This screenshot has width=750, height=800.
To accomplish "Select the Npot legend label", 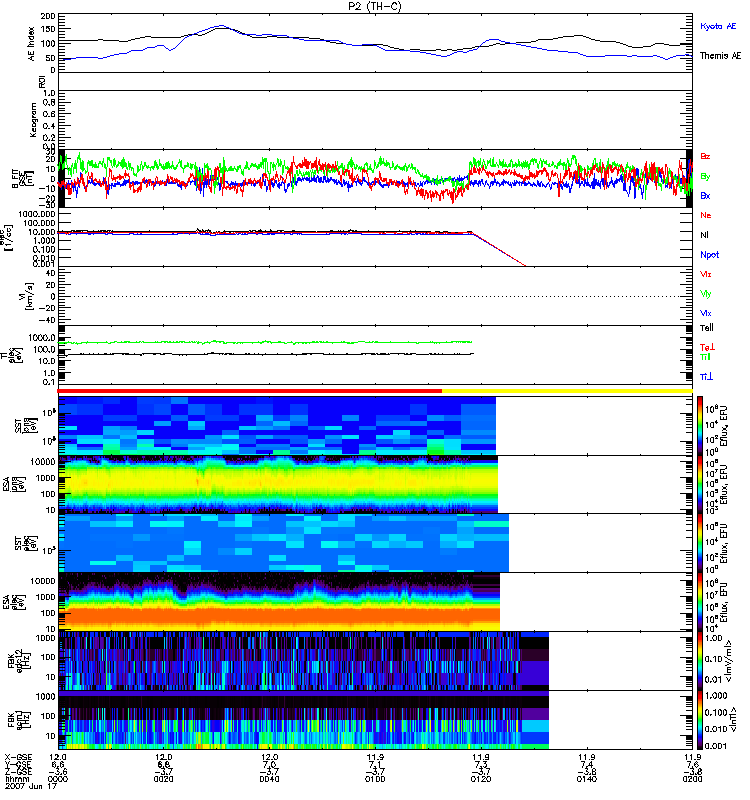I will [710, 255].
